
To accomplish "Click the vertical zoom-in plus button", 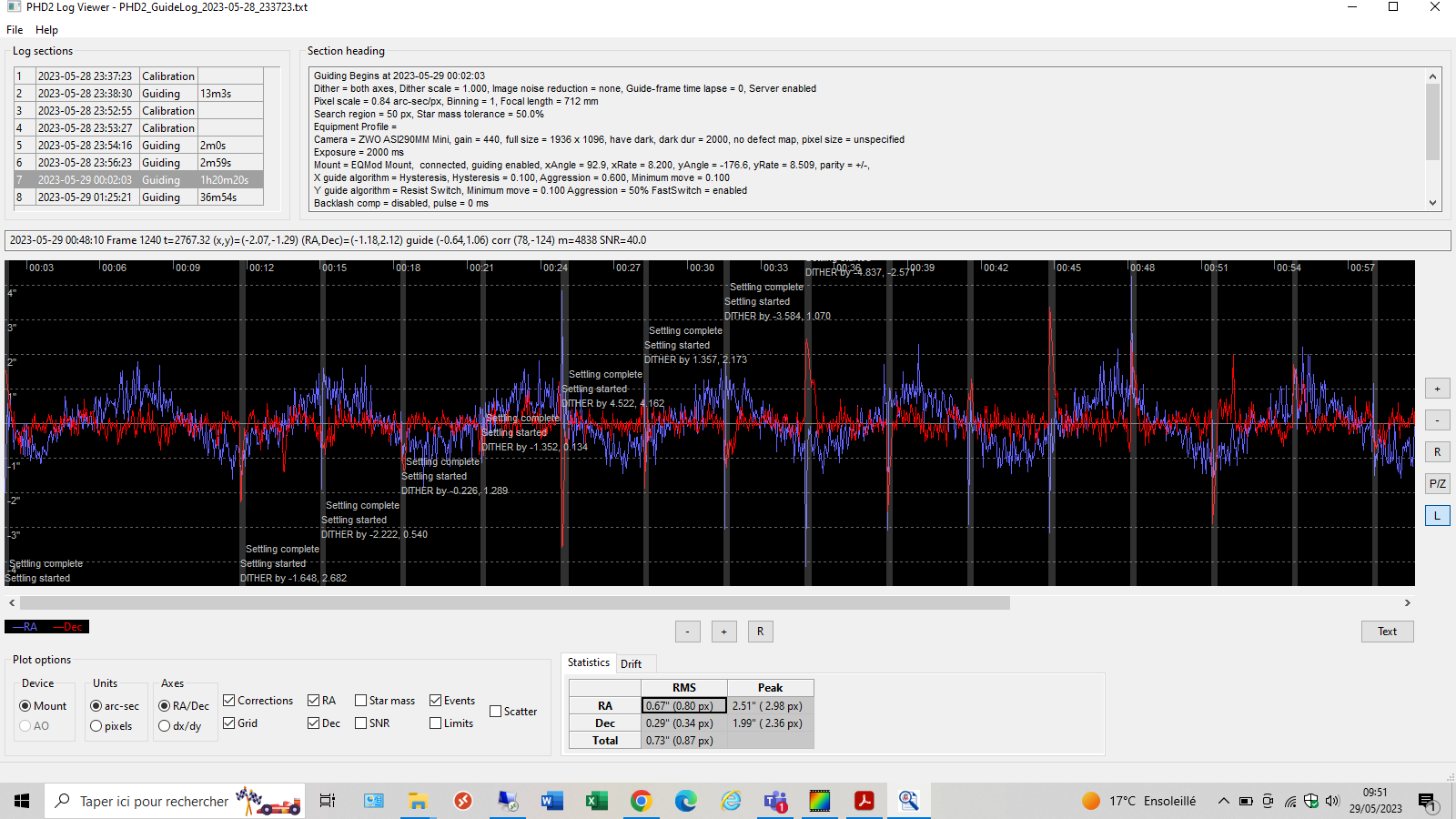I will (1437, 389).
